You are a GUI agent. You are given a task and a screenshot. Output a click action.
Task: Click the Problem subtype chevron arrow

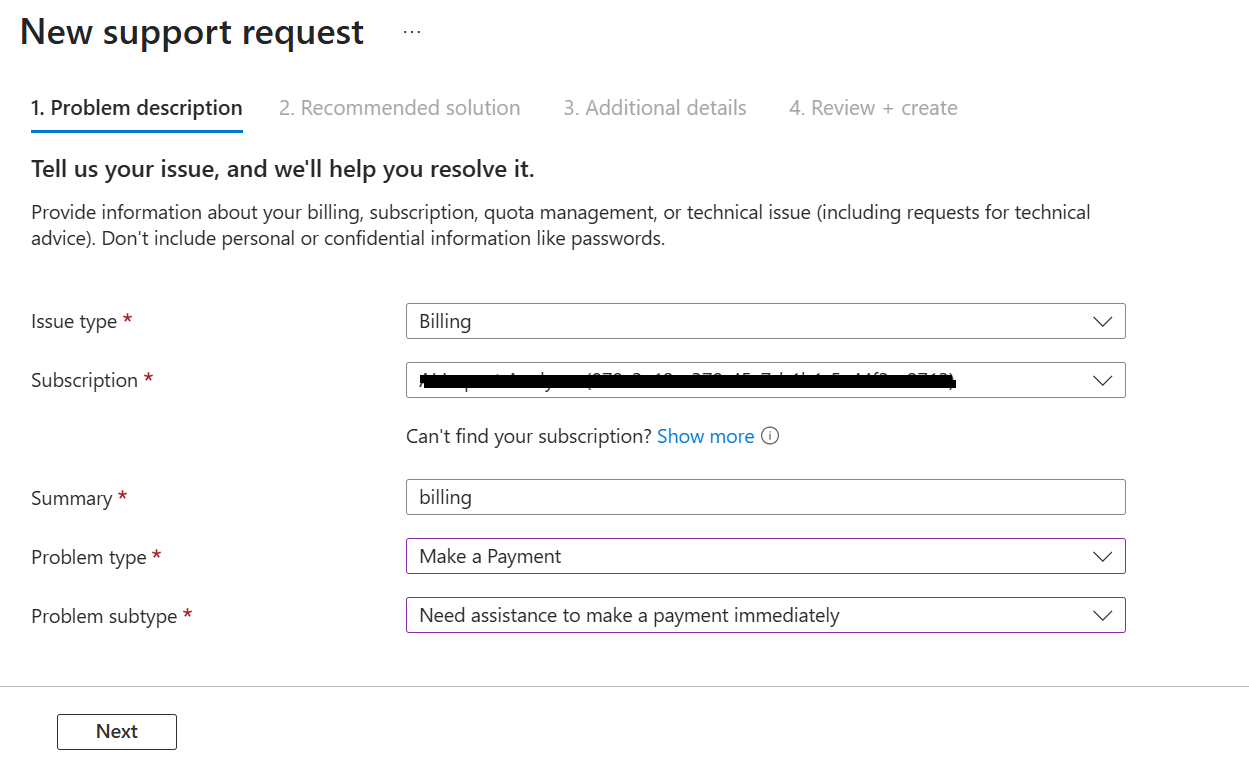pos(1102,616)
